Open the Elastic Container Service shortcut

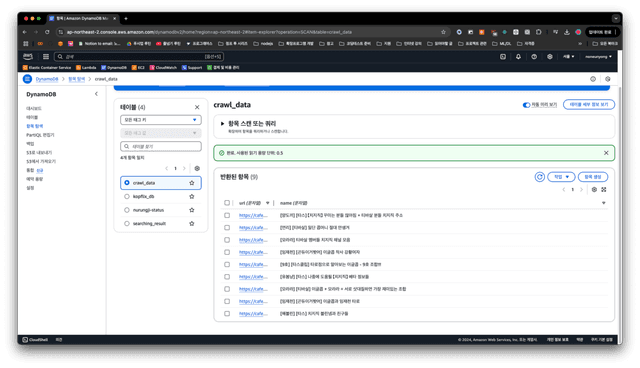(47, 67)
